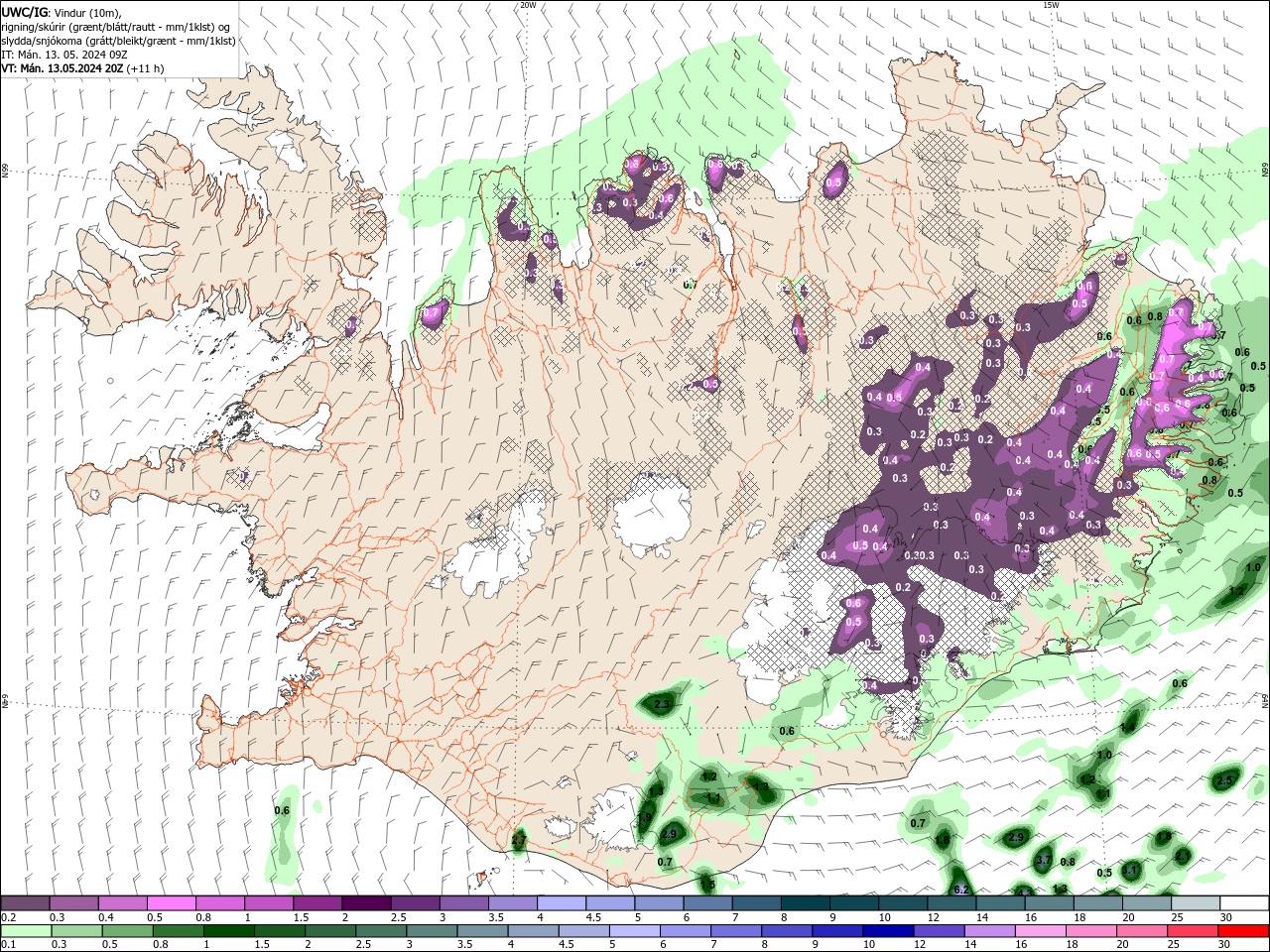Select the snow legend 2.5 mm swatch
Screen dimensions: 1270x952
click(415, 903)
